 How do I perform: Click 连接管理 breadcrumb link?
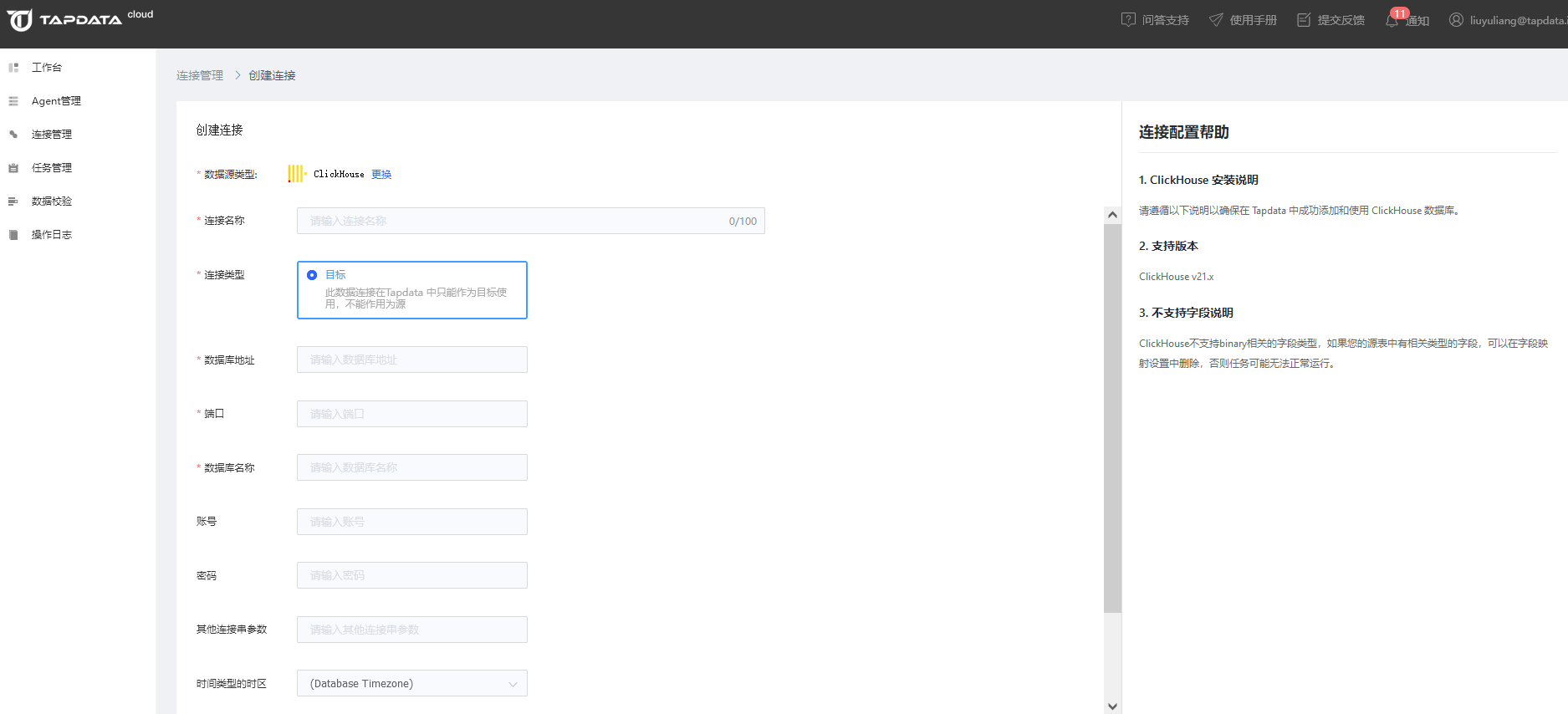[x=200, y=75]
